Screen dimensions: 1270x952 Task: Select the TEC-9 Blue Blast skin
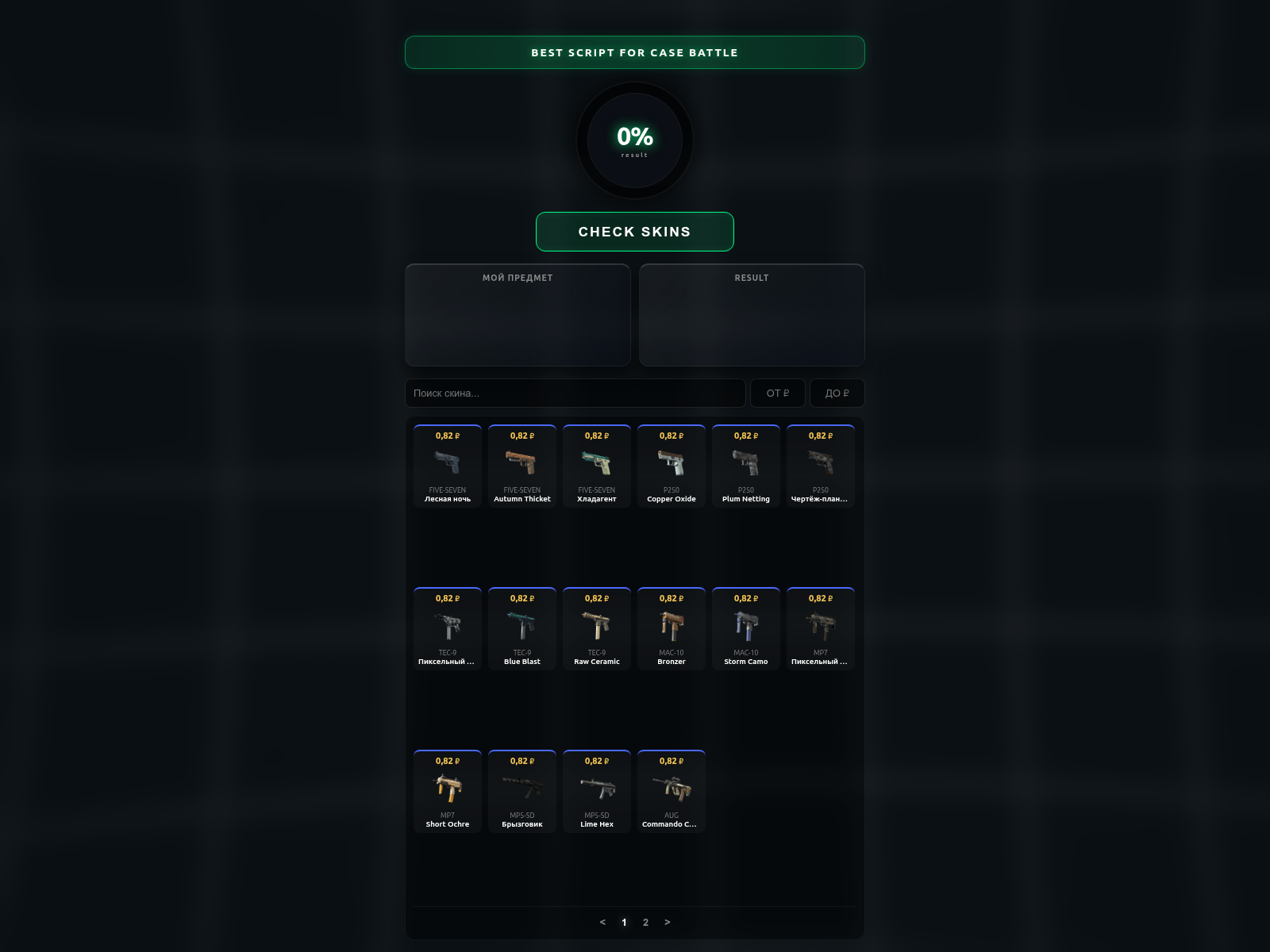pos(522,628)
